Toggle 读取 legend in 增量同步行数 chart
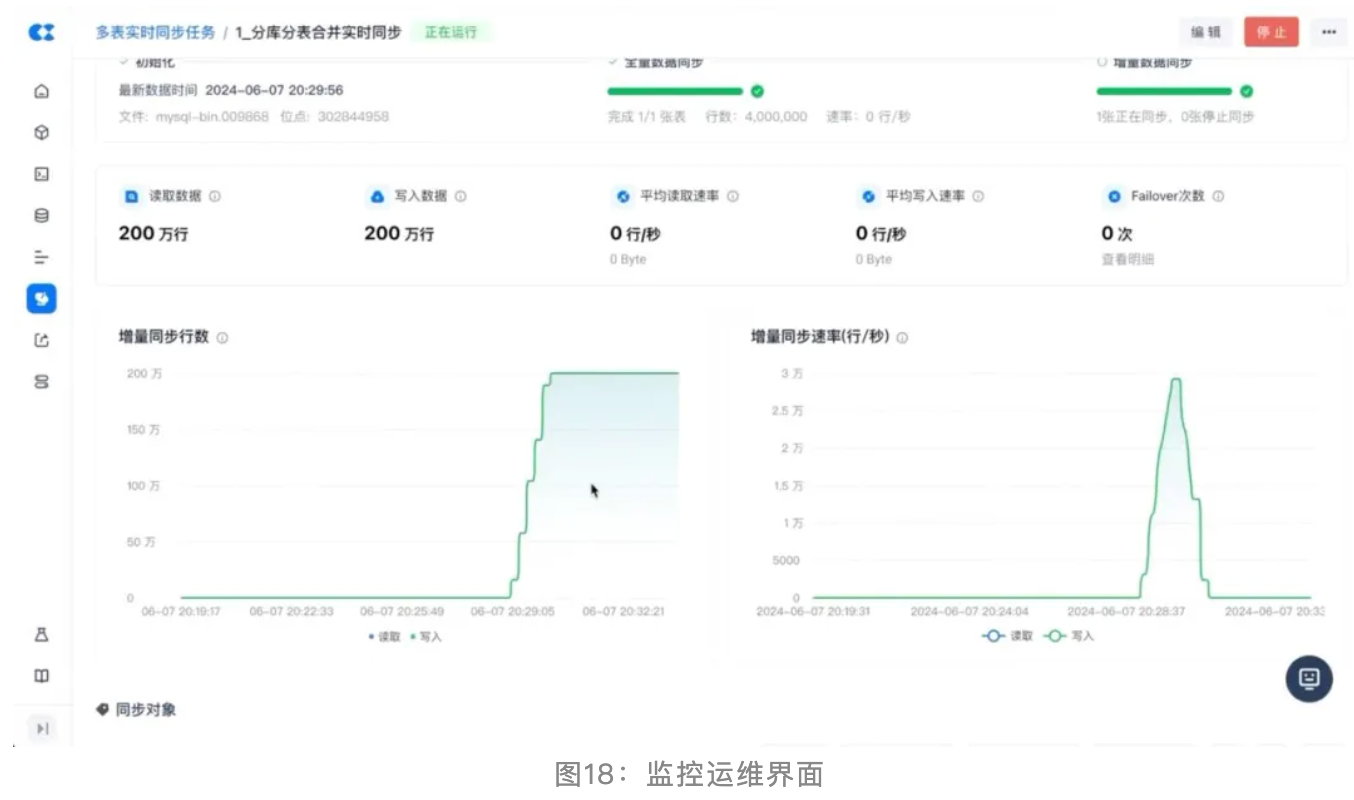Viewport: 1354px width, 800px height. point(384,636)
